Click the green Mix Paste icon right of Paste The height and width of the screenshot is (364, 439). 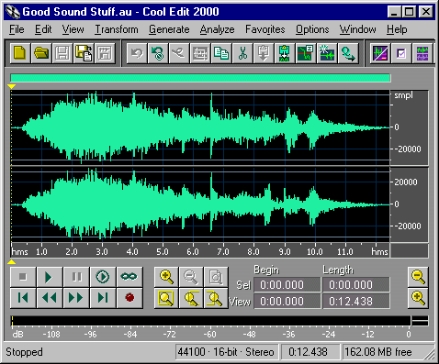(284, 53)
